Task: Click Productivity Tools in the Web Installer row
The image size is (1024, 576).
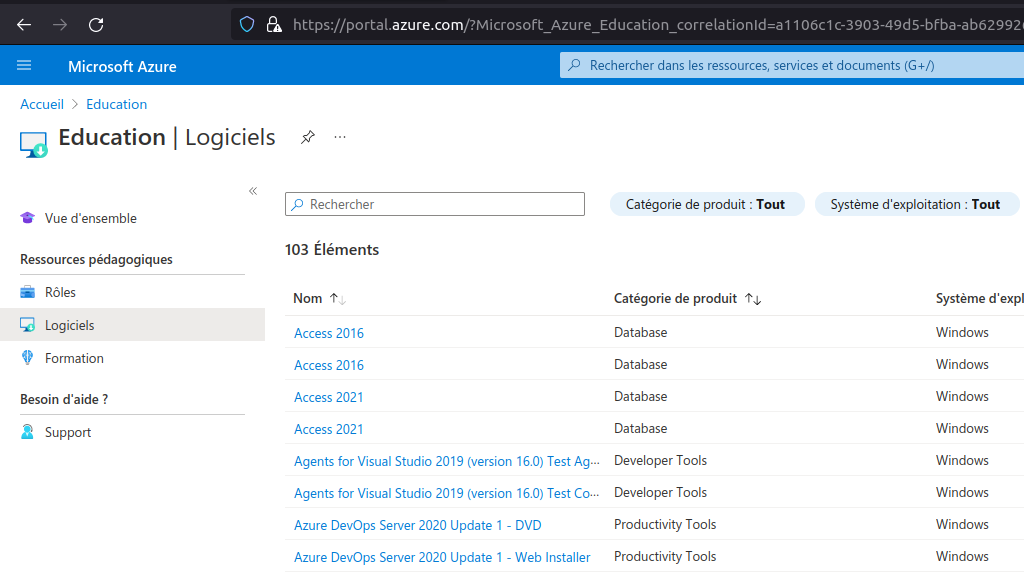Action: (x=665, y=556)
